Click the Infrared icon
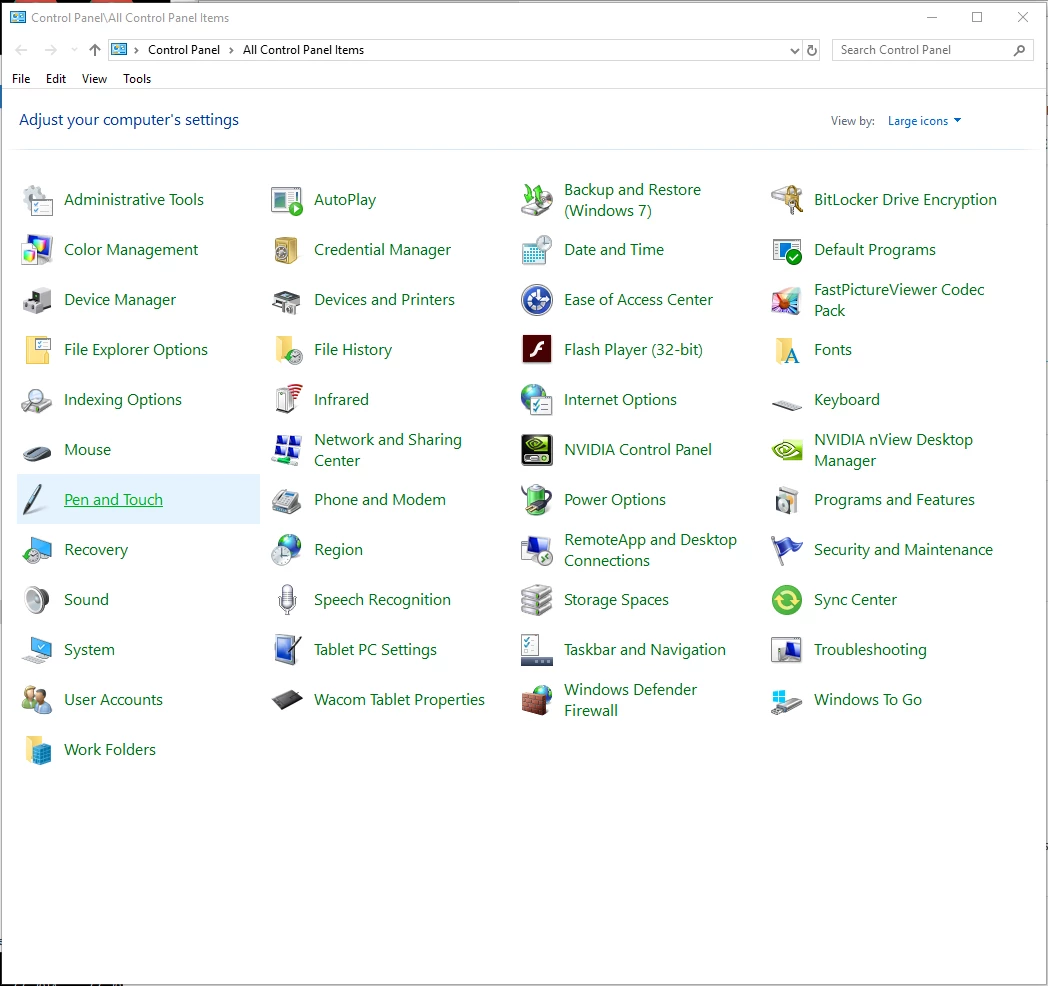The width and height of the screenshot is (1048, 986). pyautogui.click(x=287, y=400)
